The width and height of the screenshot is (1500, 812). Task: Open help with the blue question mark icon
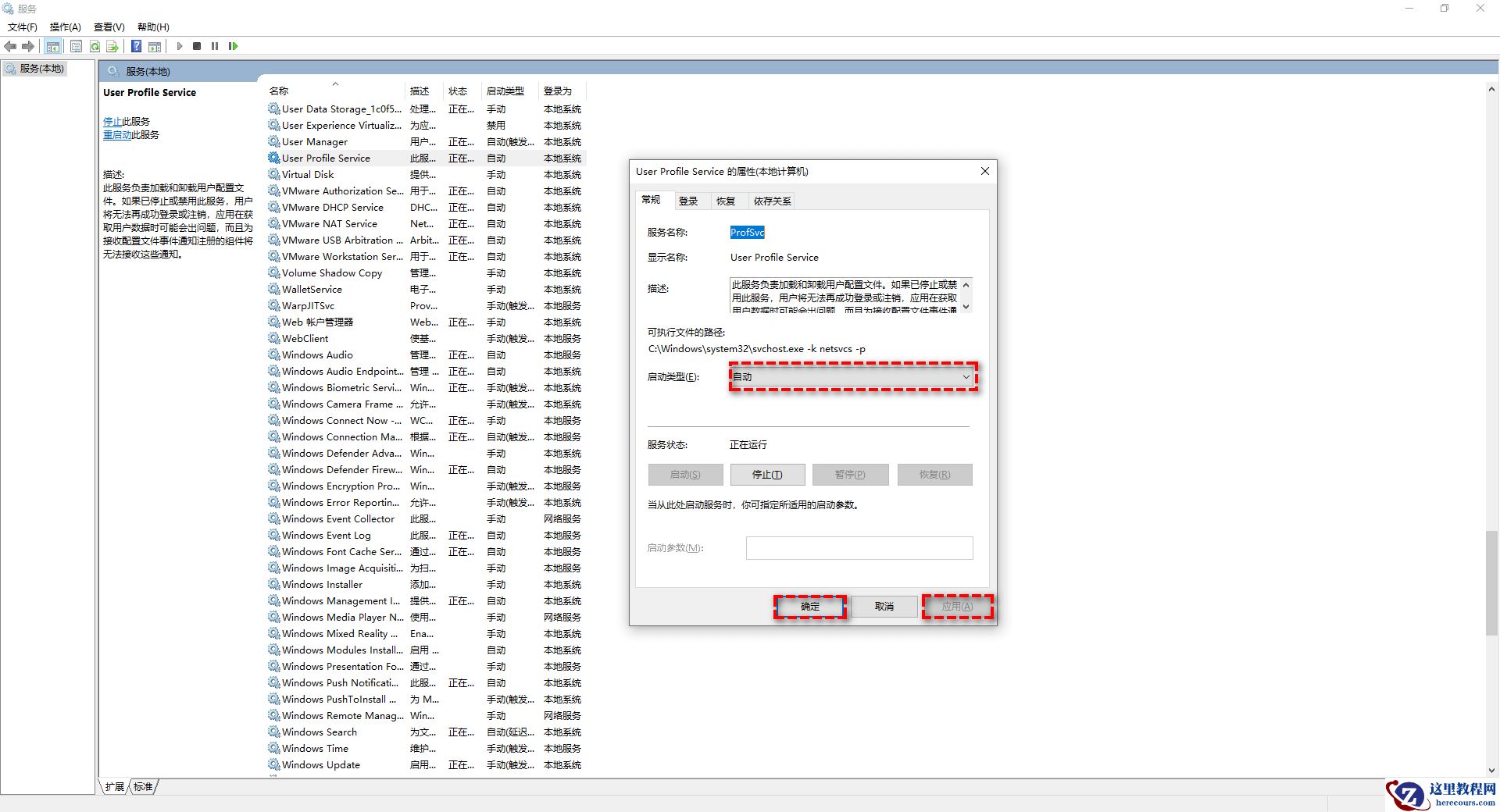tap(136, 47)
